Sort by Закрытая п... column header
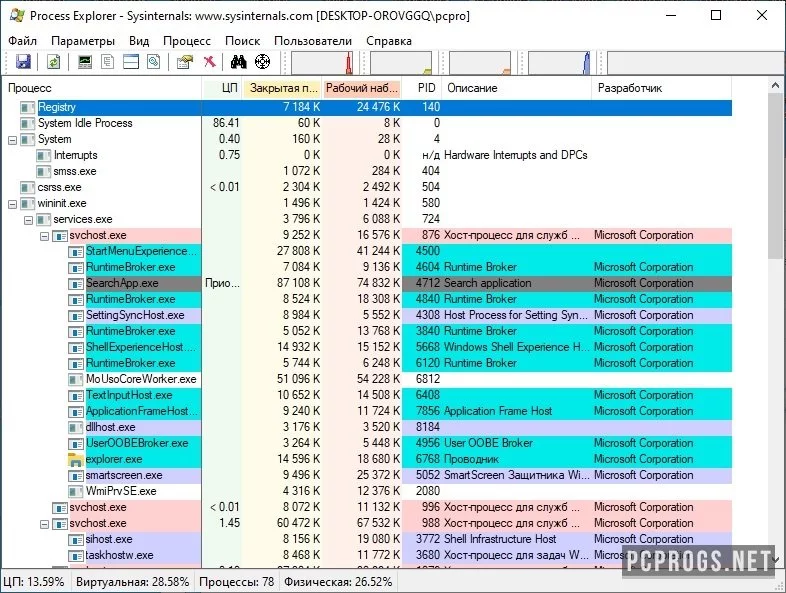 pyautogui.click(x=283, y=88)
